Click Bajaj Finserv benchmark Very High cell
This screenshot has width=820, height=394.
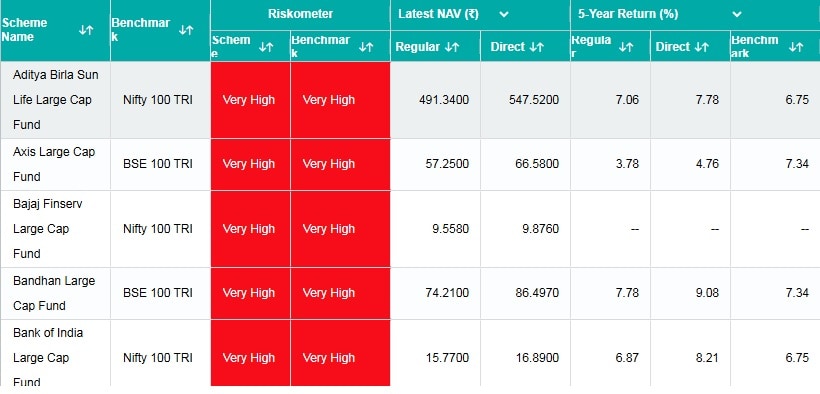340,229
